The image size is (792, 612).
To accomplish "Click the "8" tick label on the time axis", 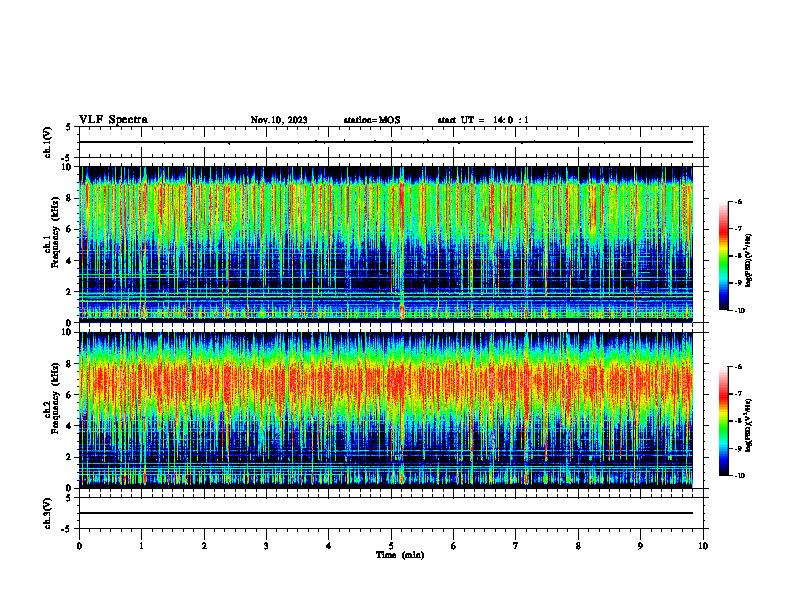I will click(x=578, y=546).
